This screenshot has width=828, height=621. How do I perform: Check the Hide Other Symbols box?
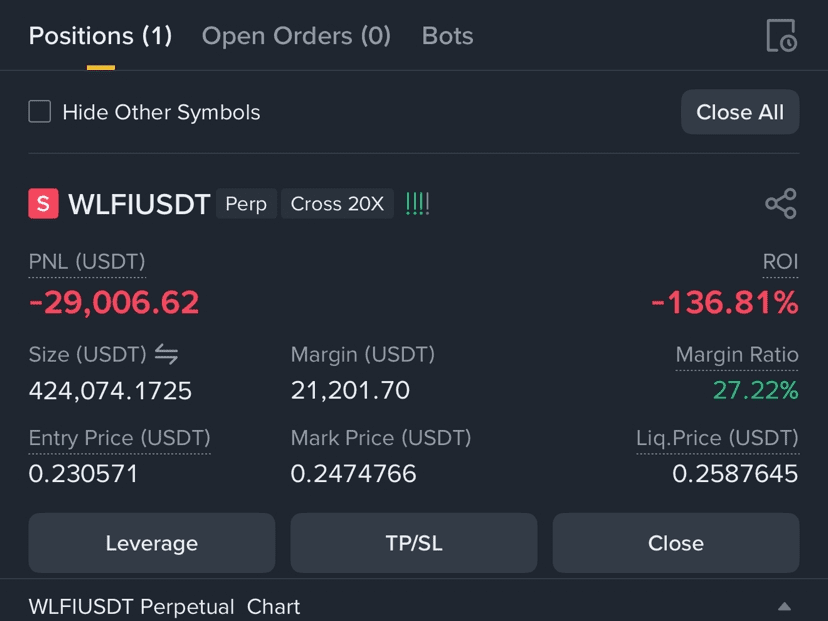coord(40,111)
